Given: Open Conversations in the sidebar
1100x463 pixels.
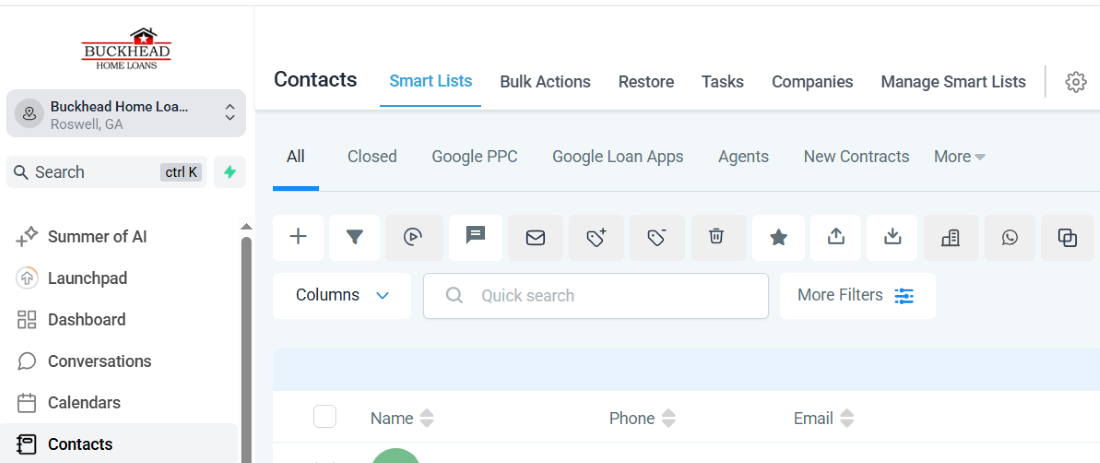Looking at the screenshot, I should click(99, 361).
